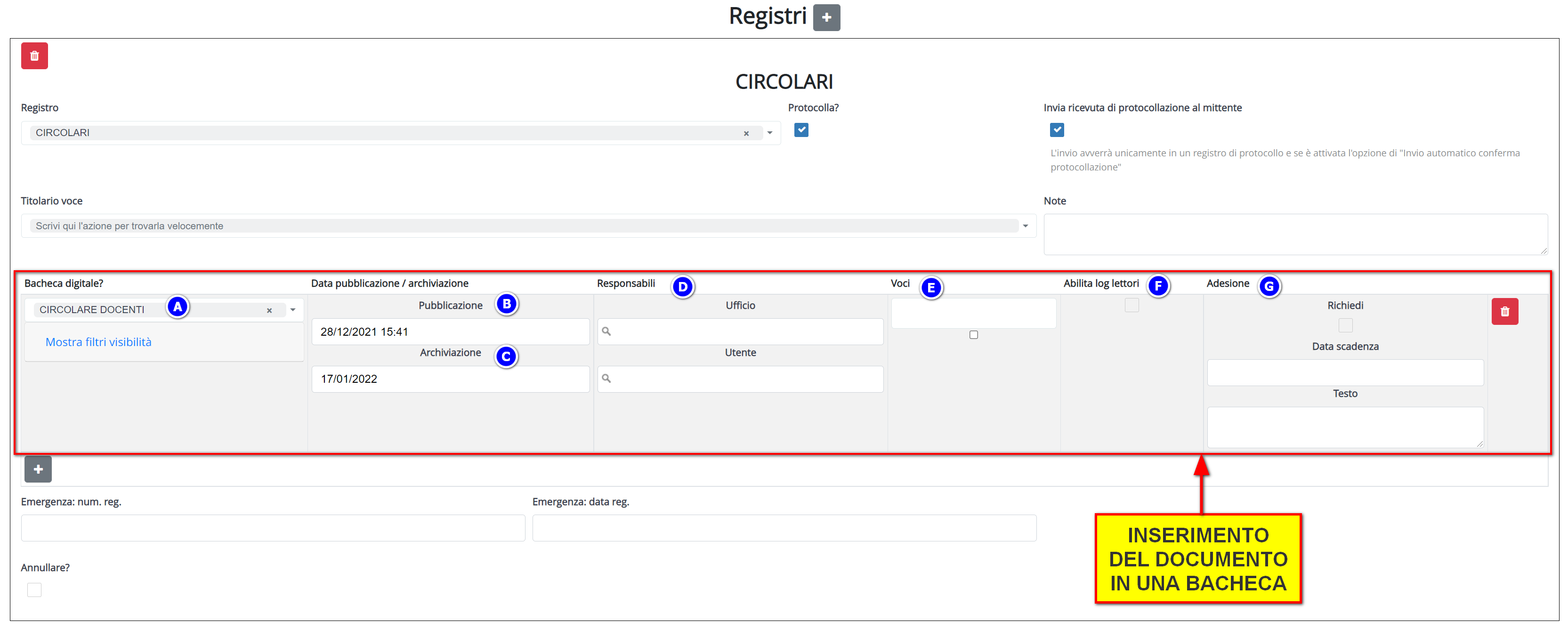Add another bacheca row with plus button
1568x629 pixels.
[38, 469]
